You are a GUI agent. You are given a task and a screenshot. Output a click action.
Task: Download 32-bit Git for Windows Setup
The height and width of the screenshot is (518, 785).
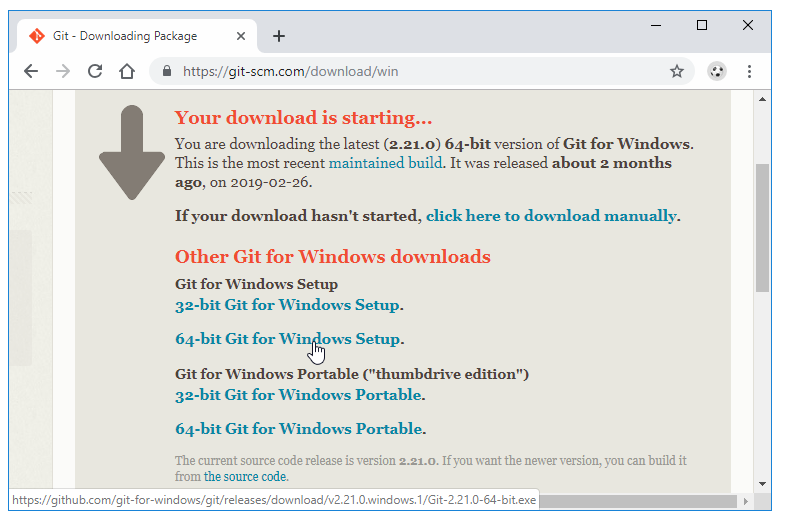point(287,305)
